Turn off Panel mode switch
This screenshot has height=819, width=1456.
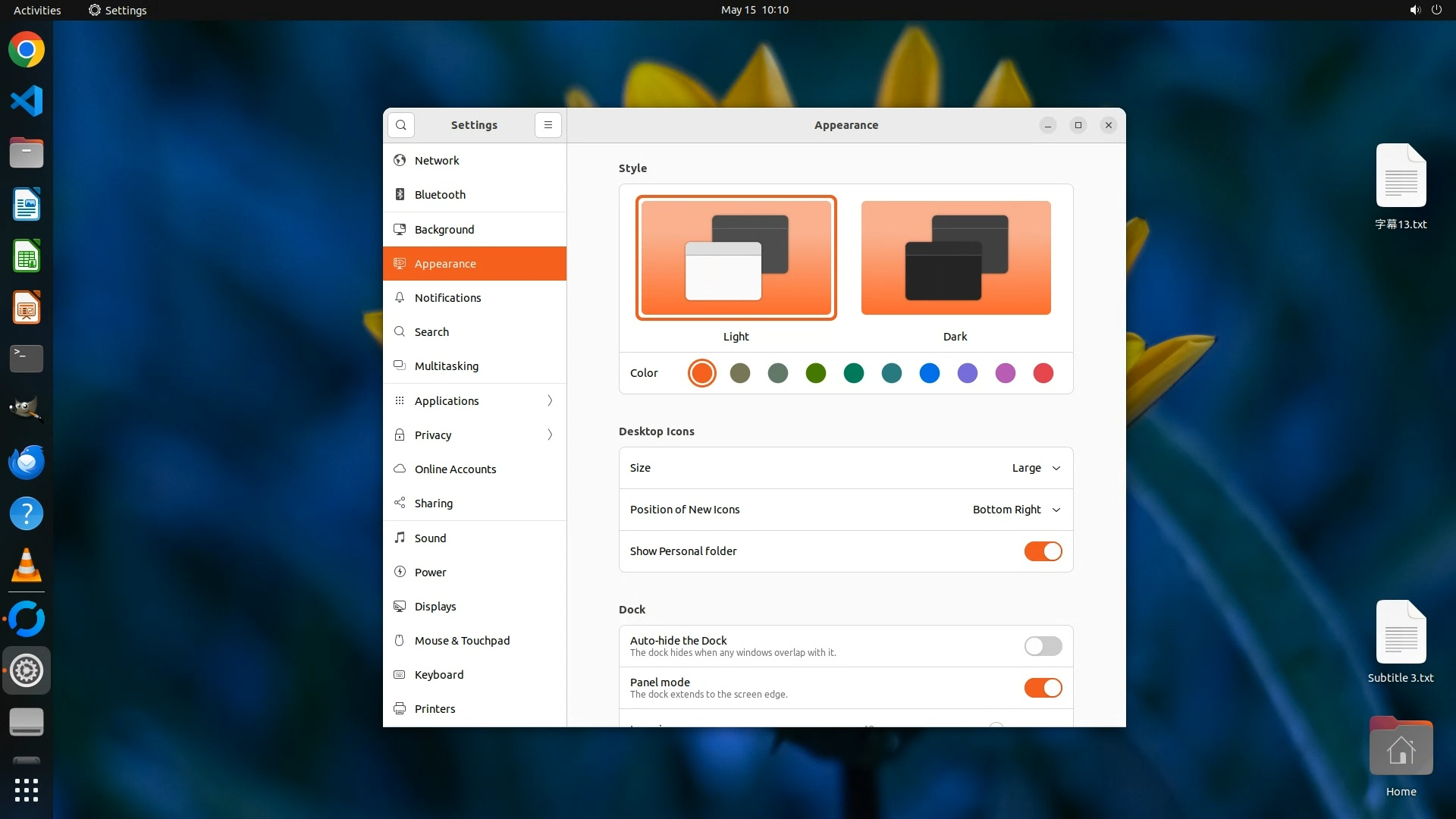coord(1043,688)
